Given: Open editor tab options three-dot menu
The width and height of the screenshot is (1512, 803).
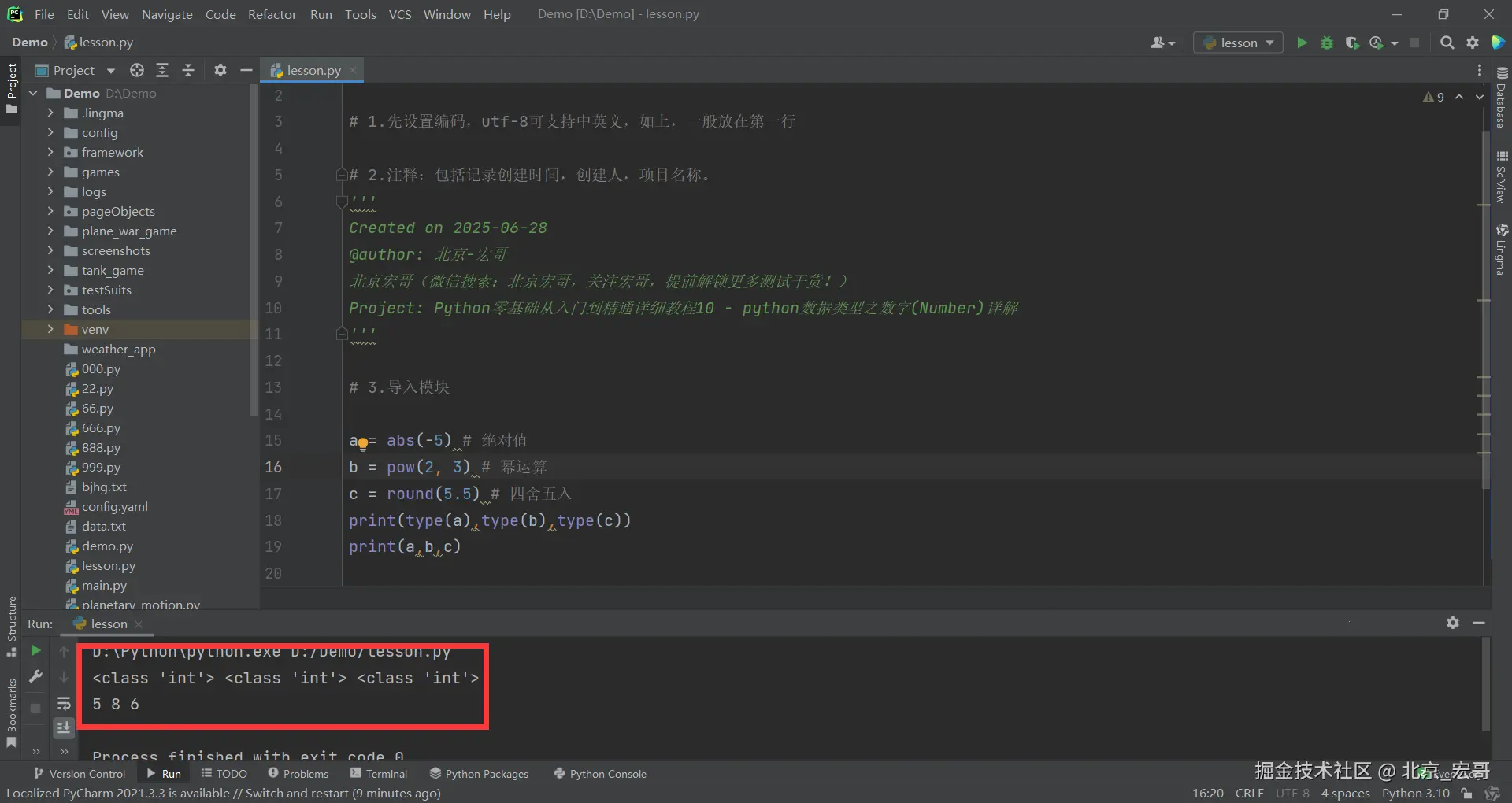Looking at the screenshot, I should click(1480, 70).
